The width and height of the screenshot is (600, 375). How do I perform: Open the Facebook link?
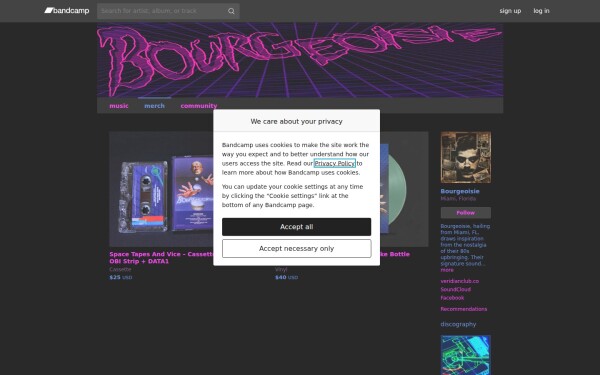coord(452,298)
